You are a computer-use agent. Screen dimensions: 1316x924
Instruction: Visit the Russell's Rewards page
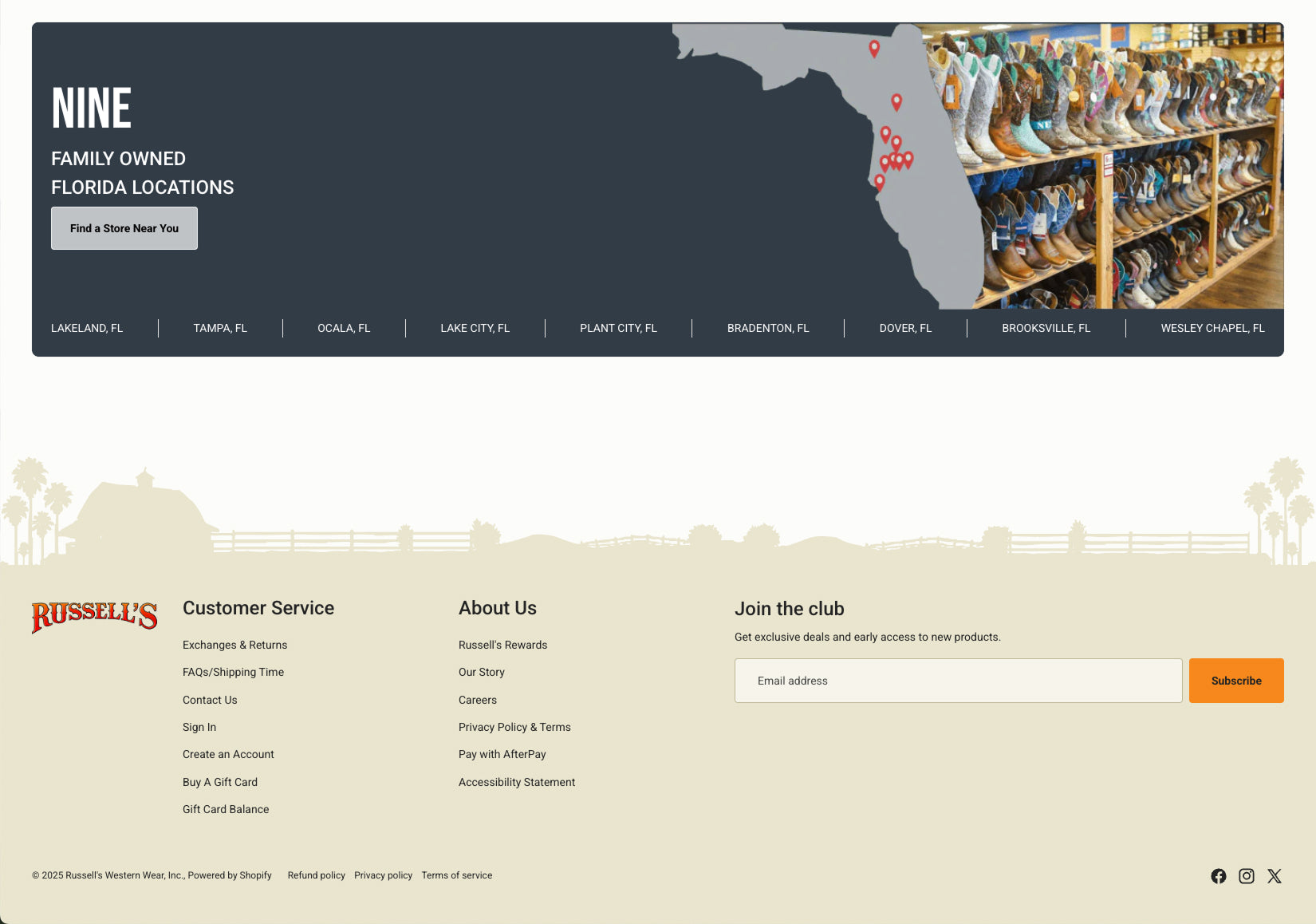pyautogui.click(x=502, y=645)
